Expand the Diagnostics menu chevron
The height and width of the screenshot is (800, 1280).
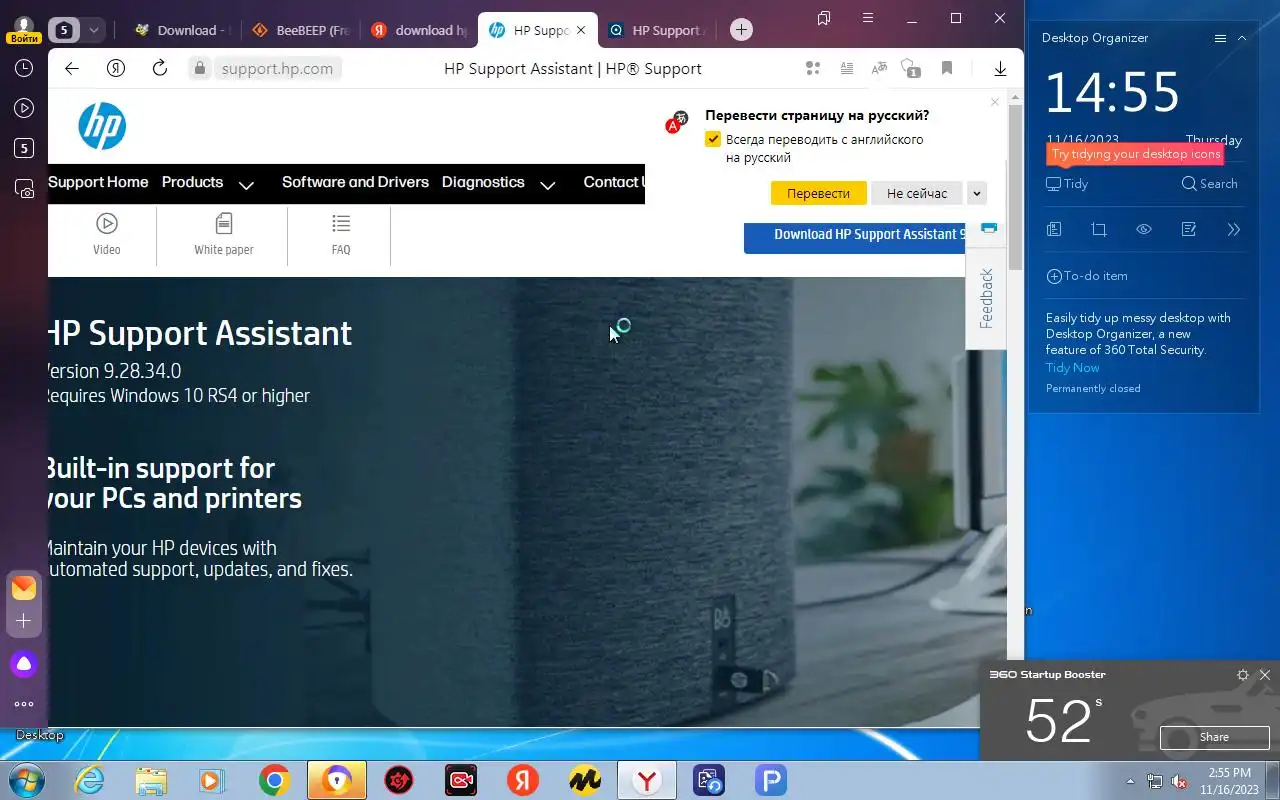point(547,185)
